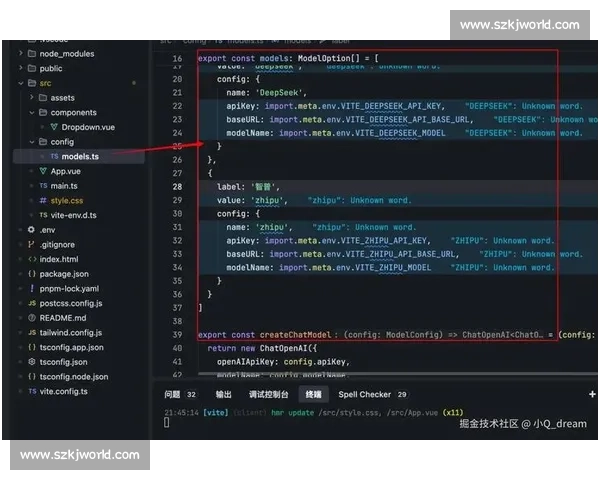Image resolution: width=600 pixels, height=480 pixels.
Task: Expand the node_modules folder chevron
Action: point(21,53)
